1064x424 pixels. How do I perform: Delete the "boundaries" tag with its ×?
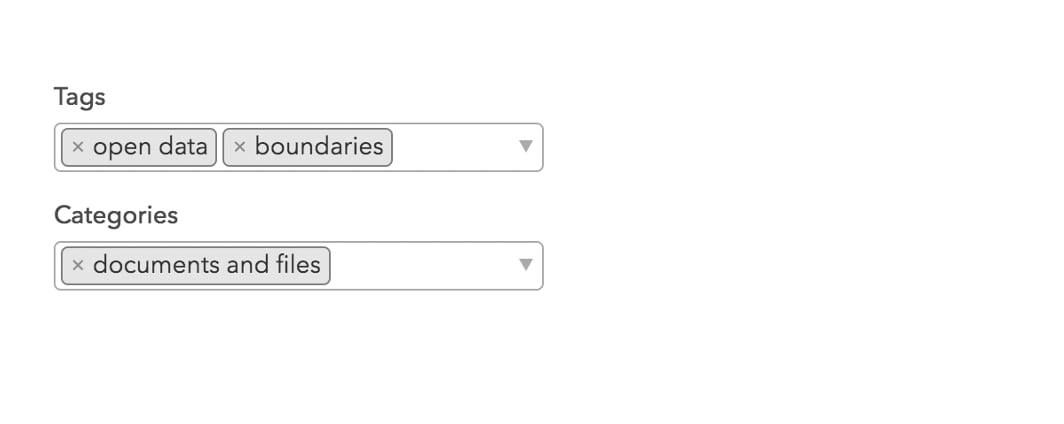pyautogui.click(x=240, y=147)
